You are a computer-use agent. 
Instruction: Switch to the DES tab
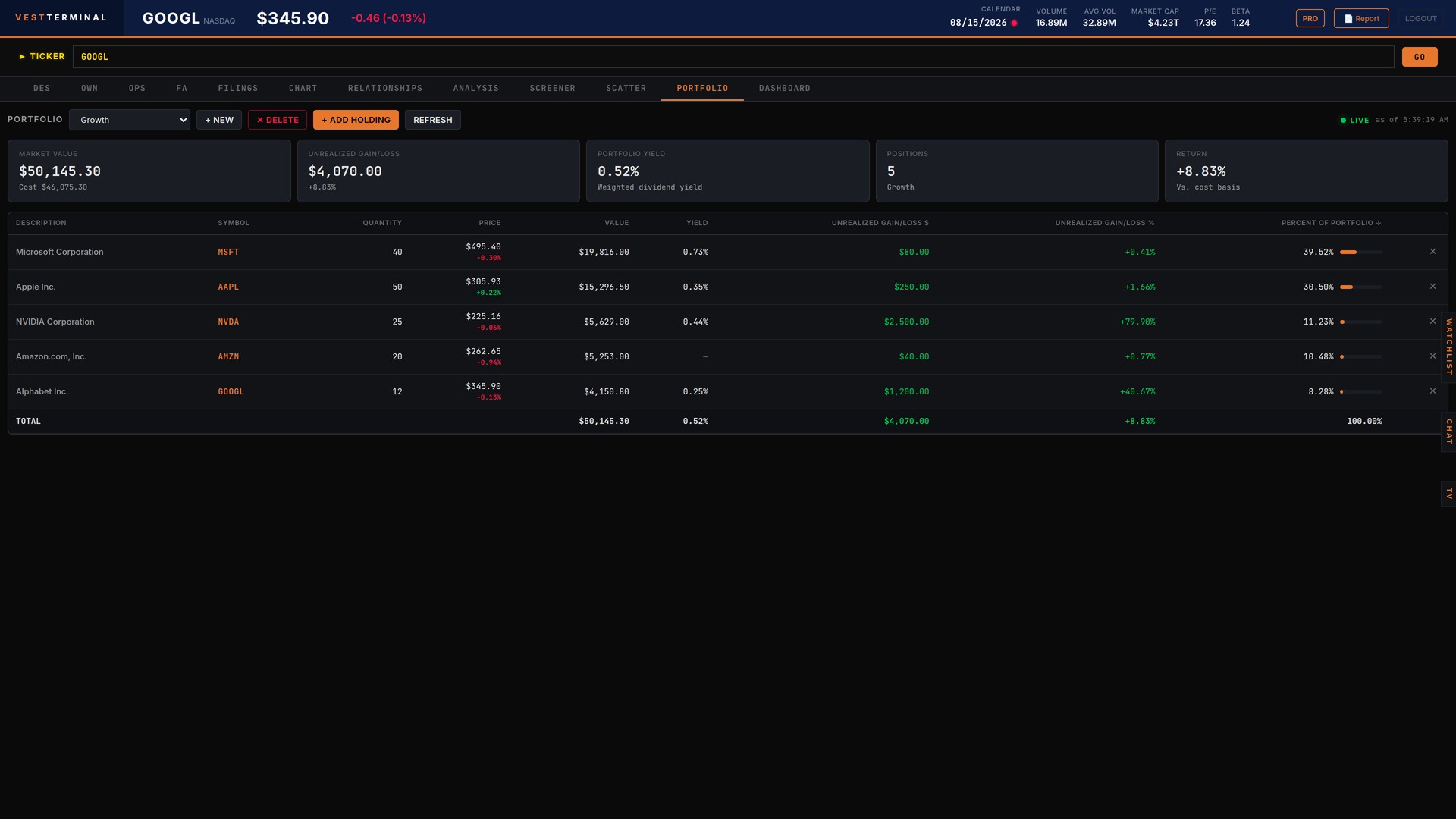pyautogui.click(x=42, y=89)
